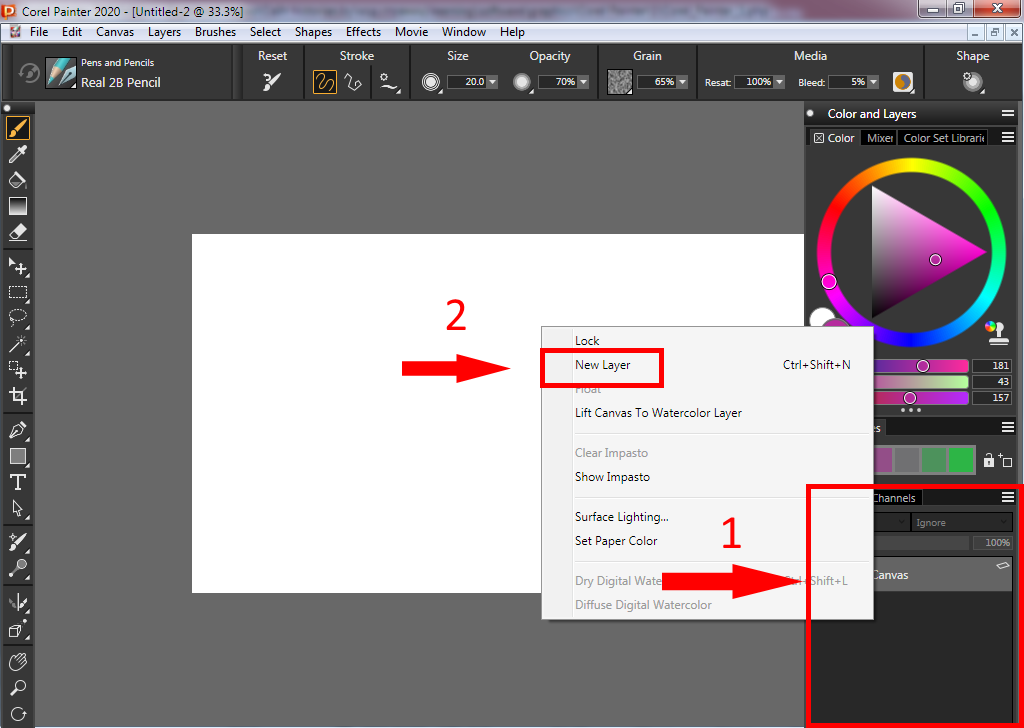
Task: Select the Dropper tool in toolbox
Action: tap(17, 154)
